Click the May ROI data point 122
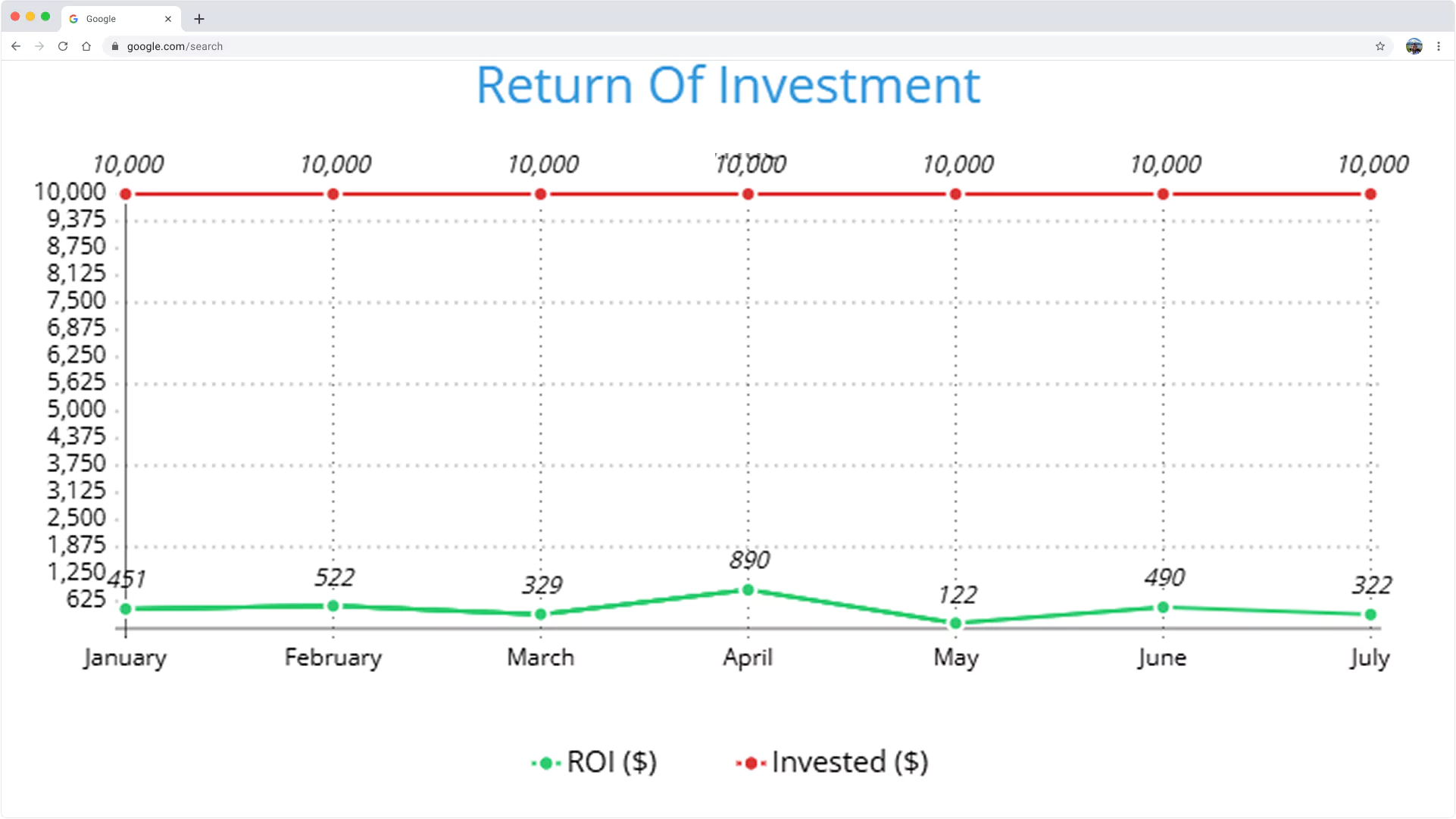The width and height of the screenshot is (1456, 819). coord(955,624)
